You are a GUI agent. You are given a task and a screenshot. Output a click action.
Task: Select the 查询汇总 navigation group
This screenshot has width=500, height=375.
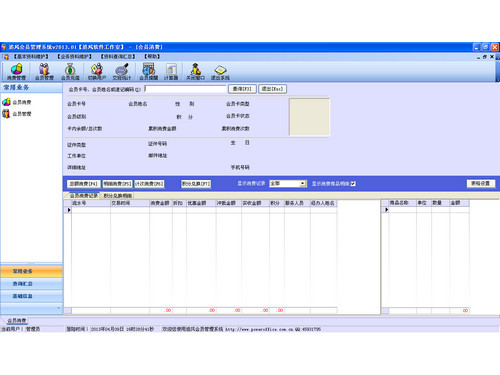pyautogui.click(x=31, y=284)
